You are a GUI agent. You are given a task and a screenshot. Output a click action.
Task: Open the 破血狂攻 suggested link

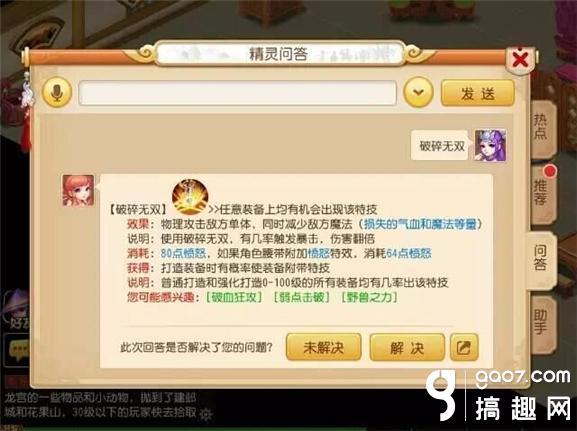[235, 297]
